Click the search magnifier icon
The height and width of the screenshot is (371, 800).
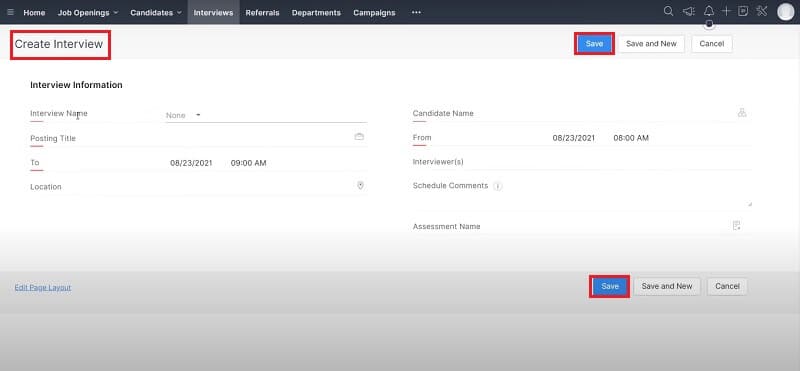tap(668, 11)
